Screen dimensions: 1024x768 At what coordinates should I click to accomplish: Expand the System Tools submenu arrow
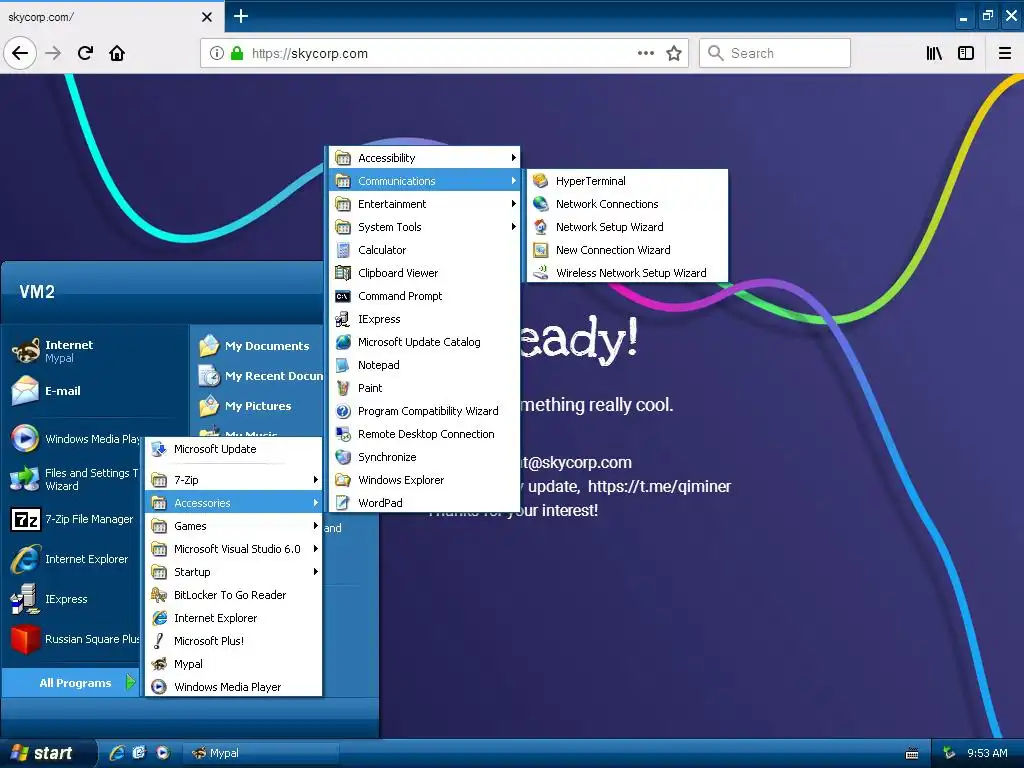[x=514, y=227]
